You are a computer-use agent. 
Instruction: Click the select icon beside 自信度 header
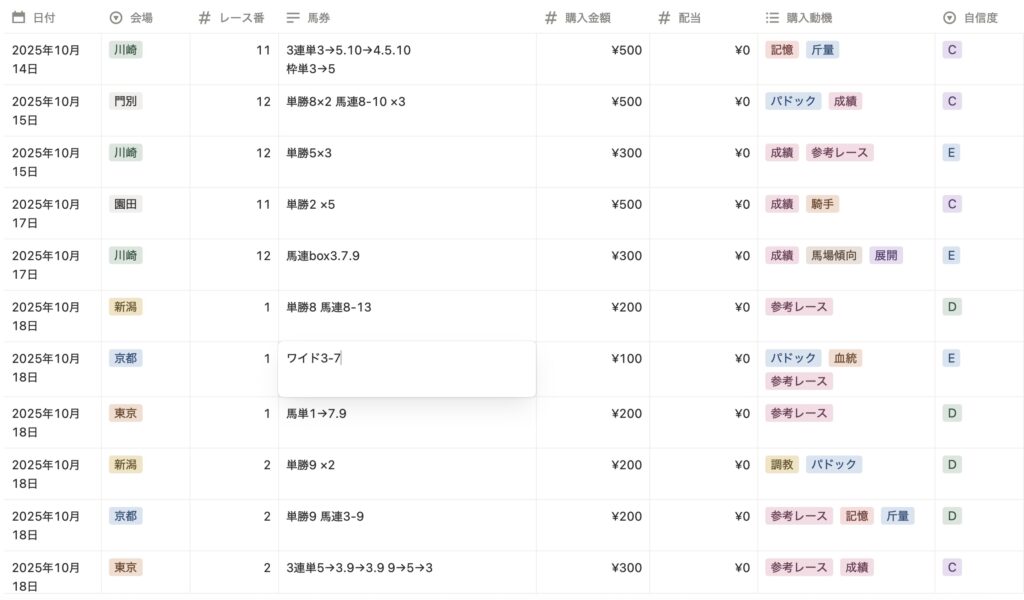click(950, 18)
